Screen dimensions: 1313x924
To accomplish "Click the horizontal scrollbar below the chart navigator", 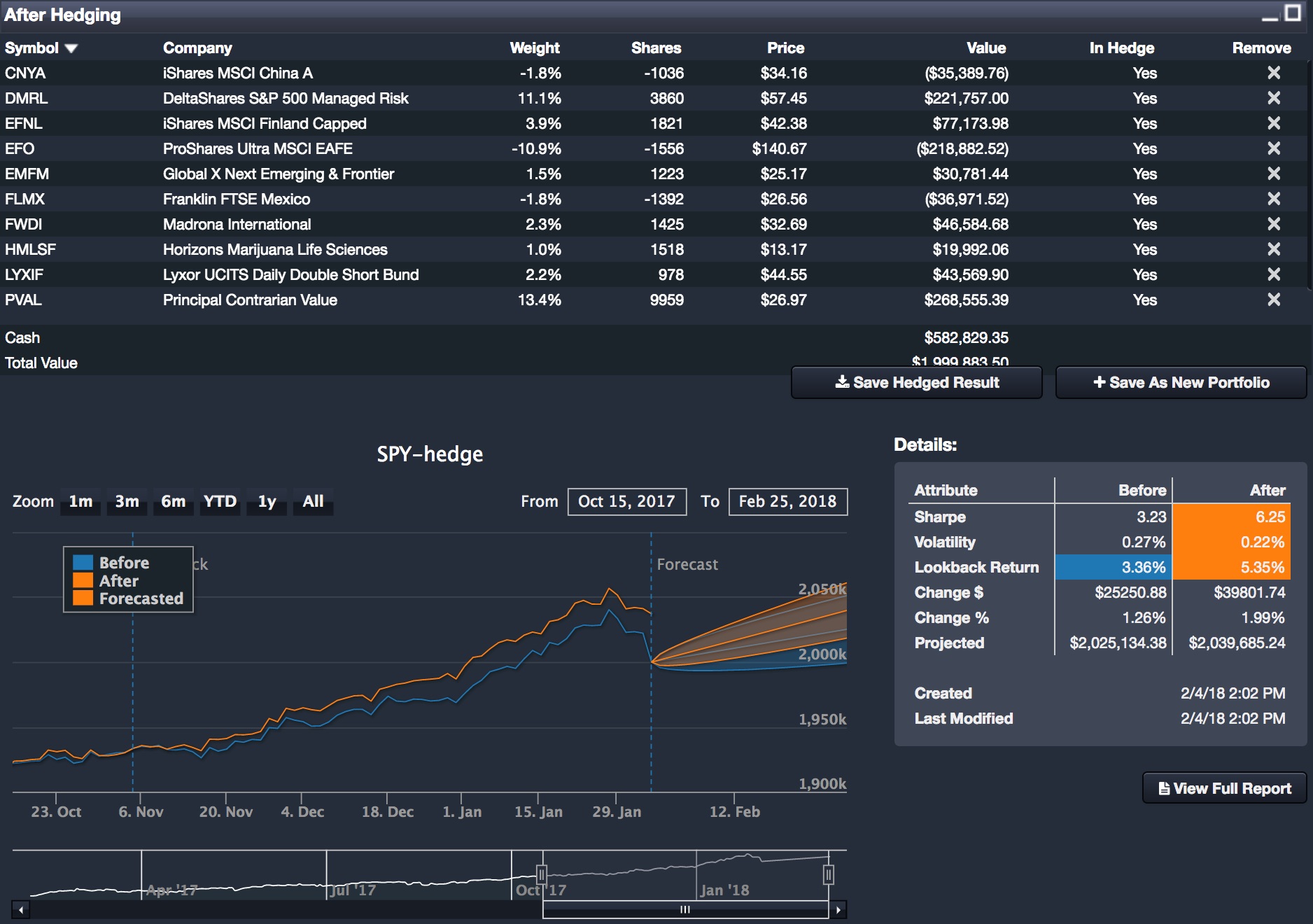I will [684, 909].
